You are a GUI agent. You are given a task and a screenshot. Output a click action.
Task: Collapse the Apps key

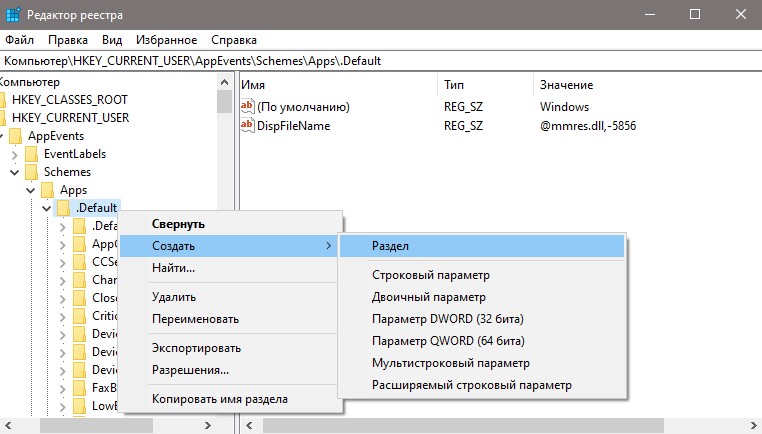click(x=31, y=191)
